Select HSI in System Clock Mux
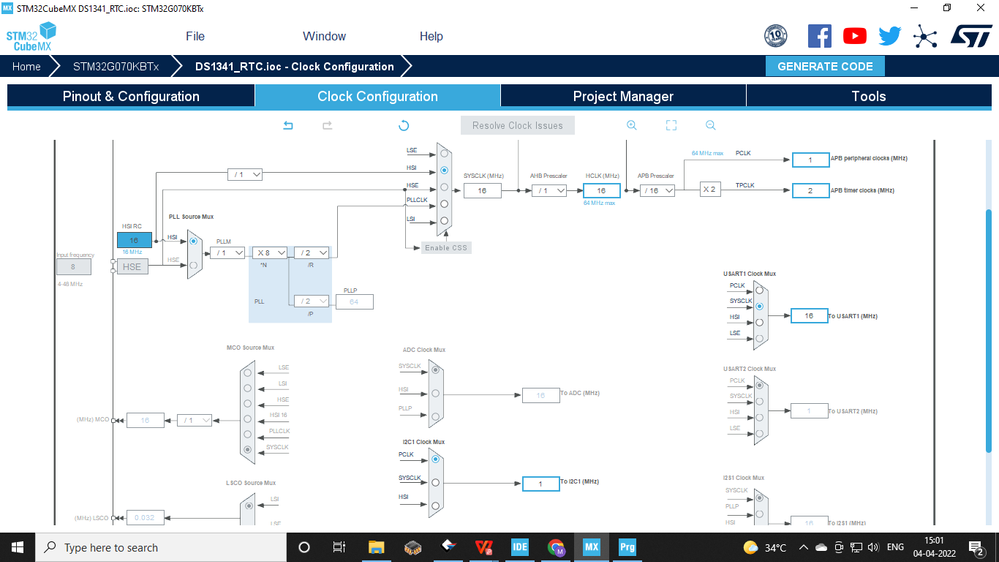Screen dimensions: 999x562 (444, 170)
